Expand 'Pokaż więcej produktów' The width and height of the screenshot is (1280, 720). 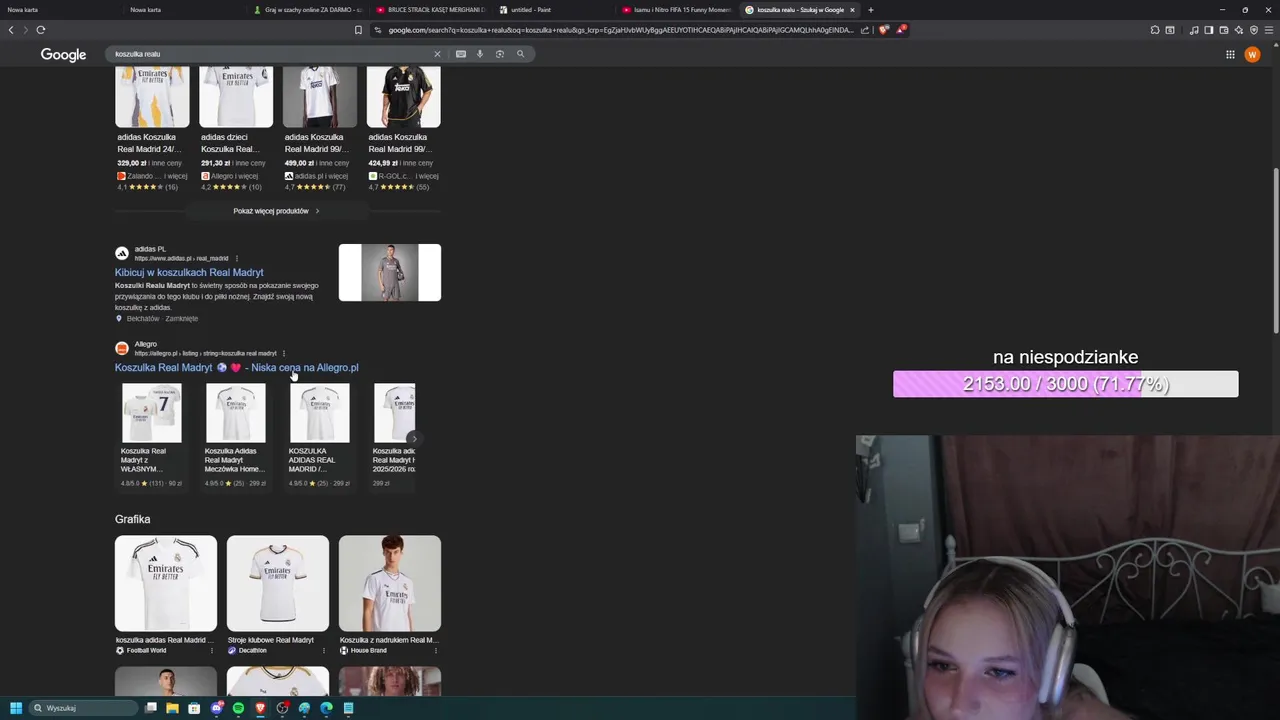[x=277, y=211]
